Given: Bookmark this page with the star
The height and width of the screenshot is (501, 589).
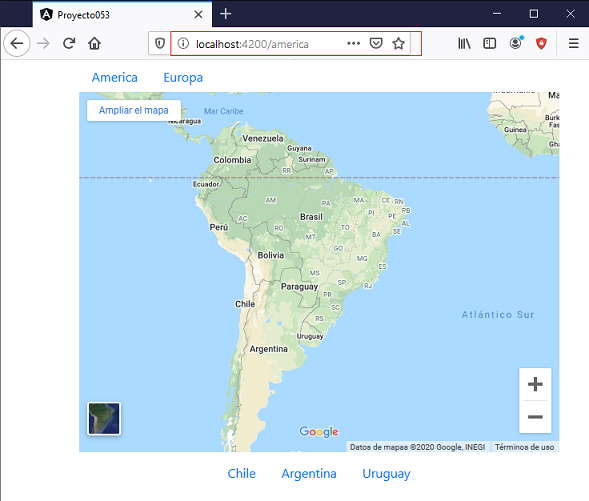Looking at the screenshot, I should click(x=399, y=44).
